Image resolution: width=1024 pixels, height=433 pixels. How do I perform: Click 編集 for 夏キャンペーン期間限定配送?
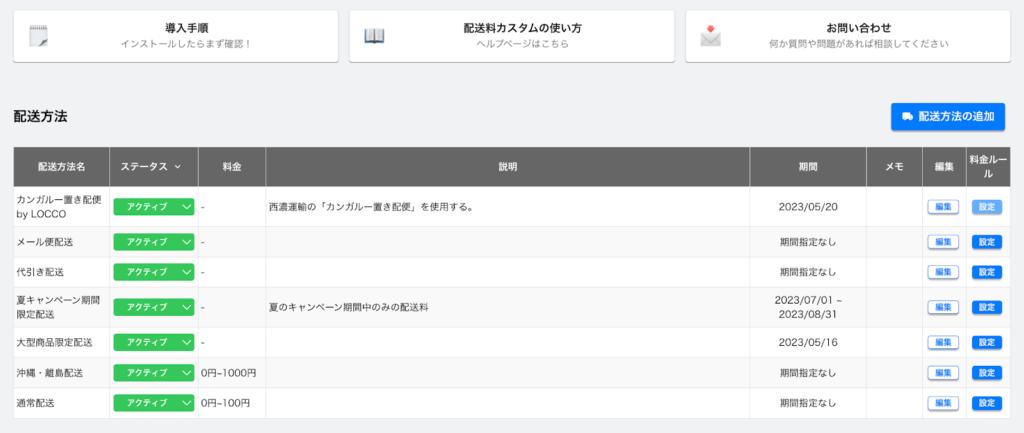click(x=943, y=307)
